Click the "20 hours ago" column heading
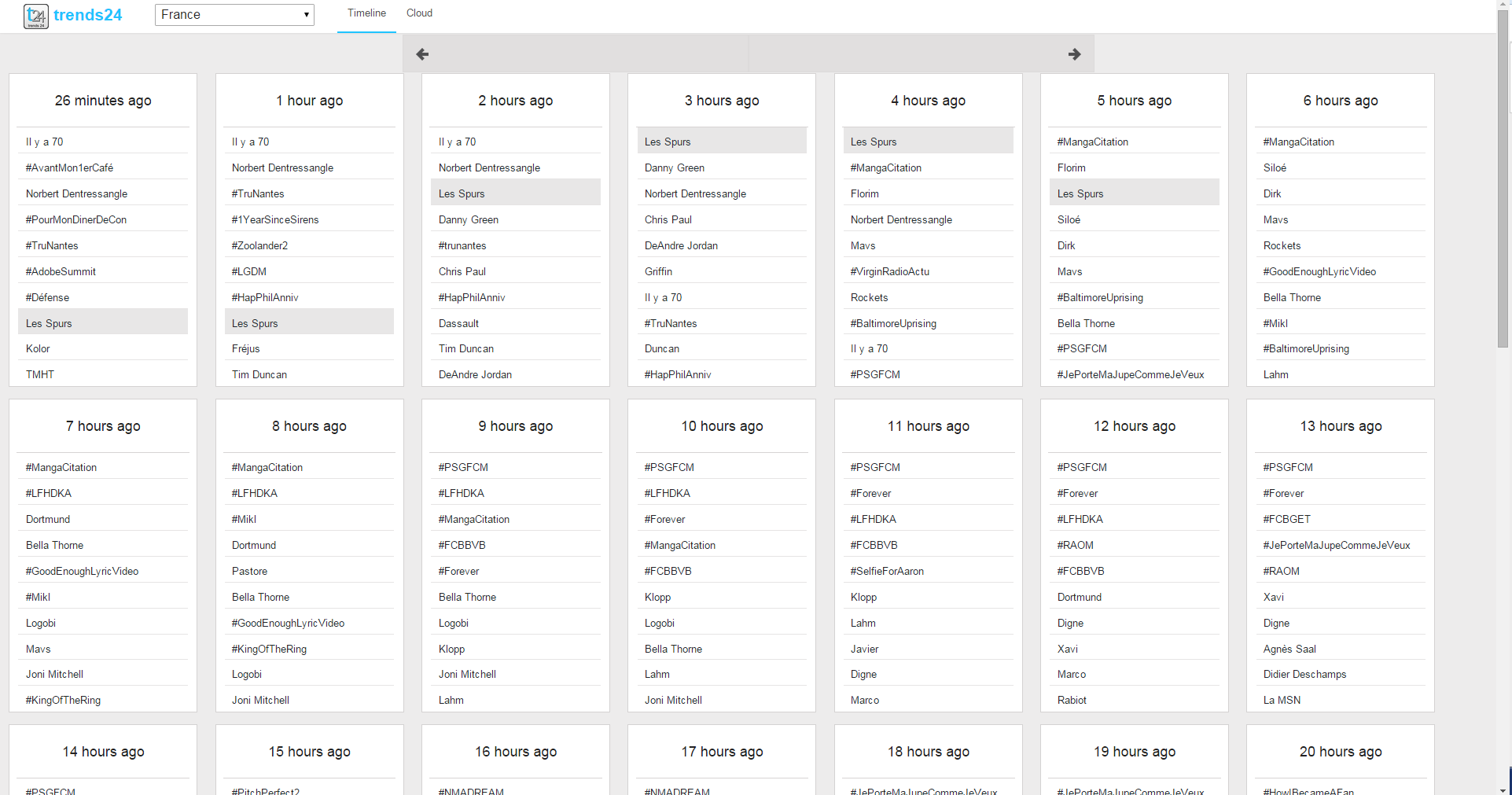The height and width of the screenshot is (795, 1512). (x=1341, y=752)
